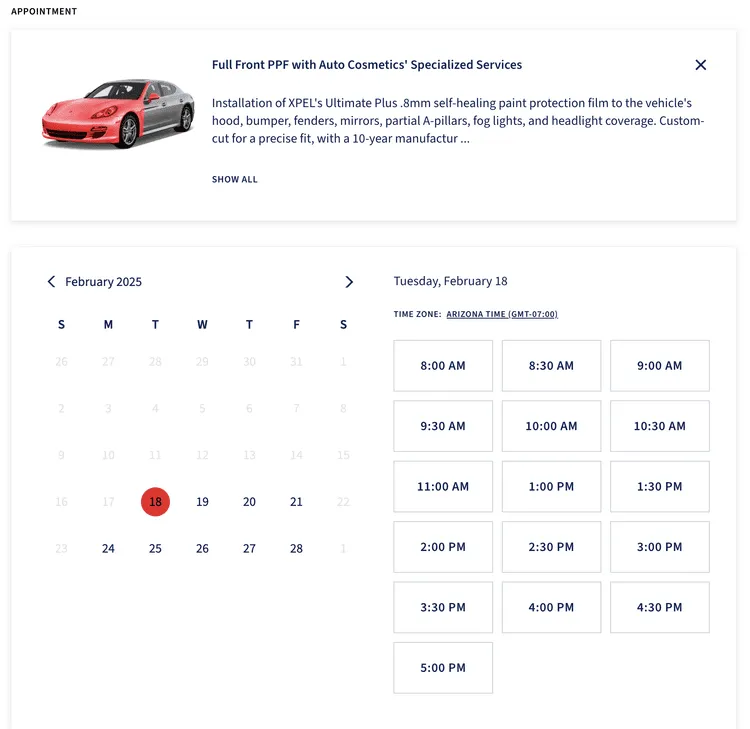
Task: Select the 2:30 PM time slot
Action: pyautogui.click(x=551, y=547)
